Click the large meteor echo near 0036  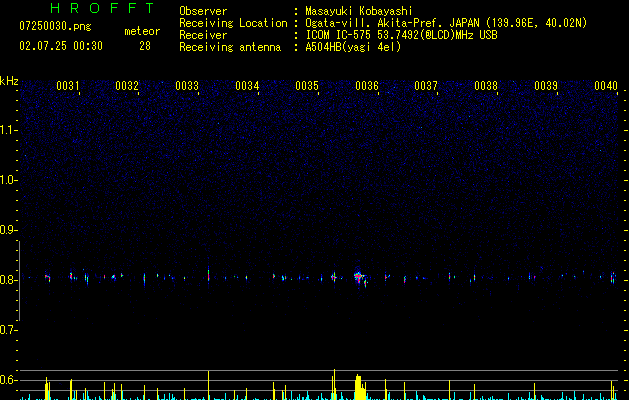pos(359,277)
